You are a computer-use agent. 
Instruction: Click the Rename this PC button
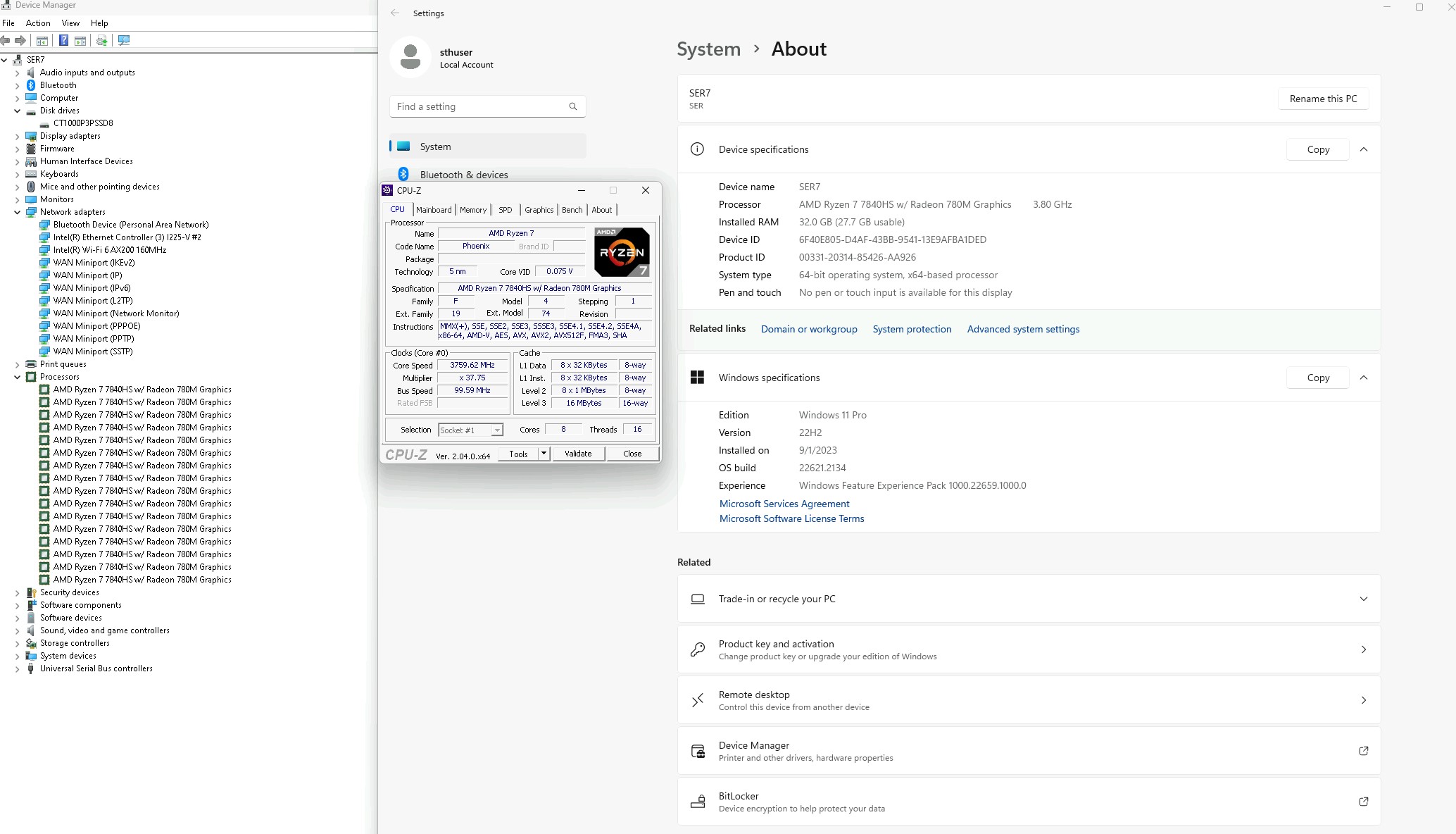tap(1322, 99)
